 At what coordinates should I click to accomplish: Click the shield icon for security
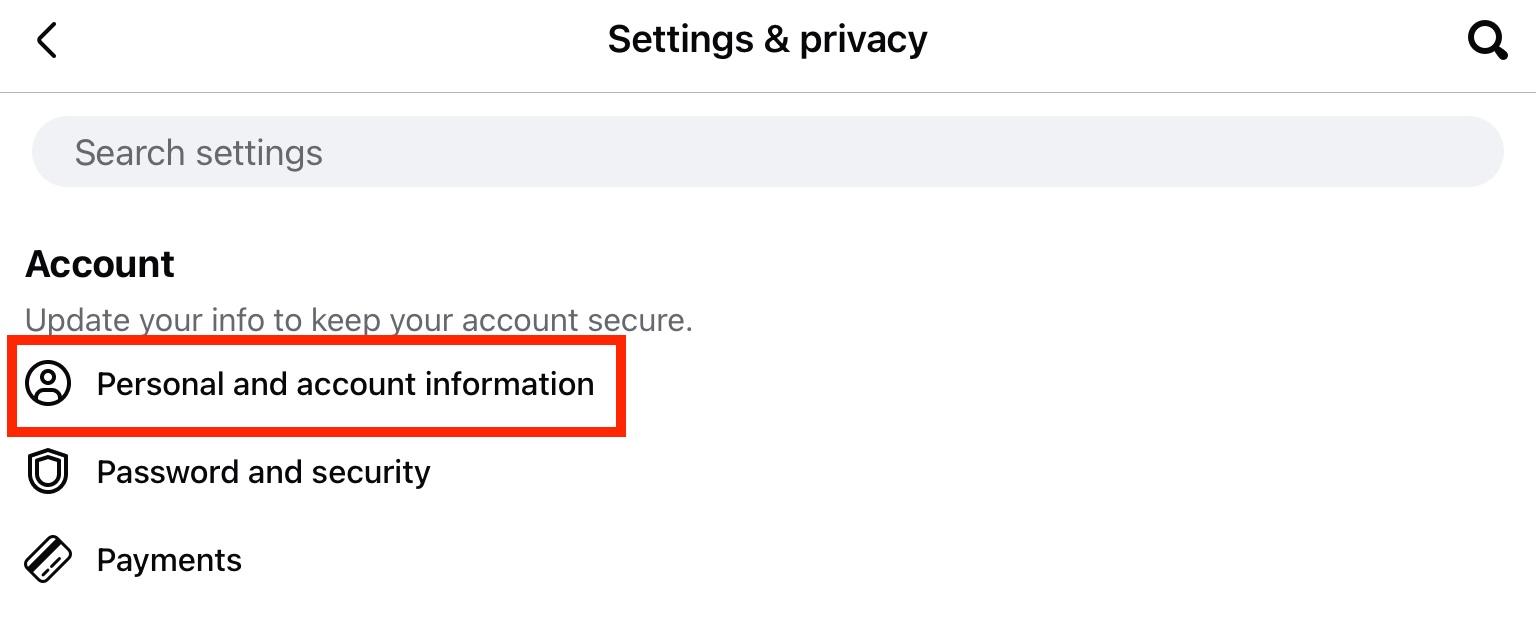tap(48, 472)
